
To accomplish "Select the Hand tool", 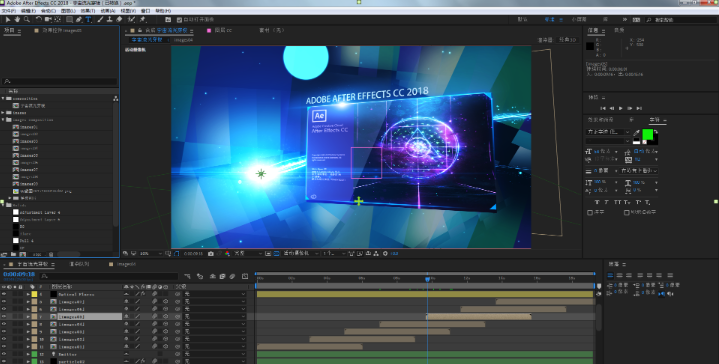I will 17,19.
